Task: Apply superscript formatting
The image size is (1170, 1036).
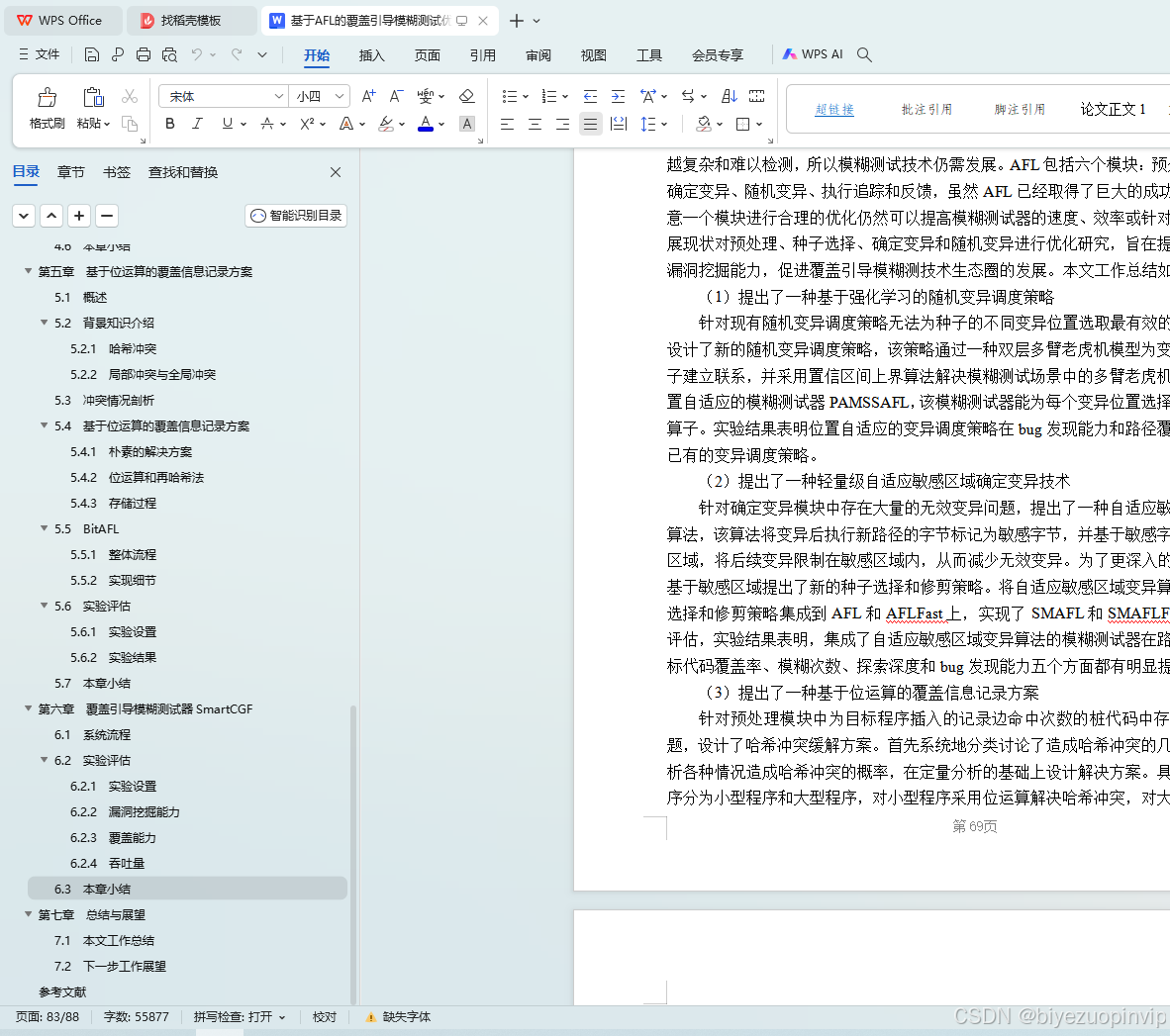Action: pos(307,123)
